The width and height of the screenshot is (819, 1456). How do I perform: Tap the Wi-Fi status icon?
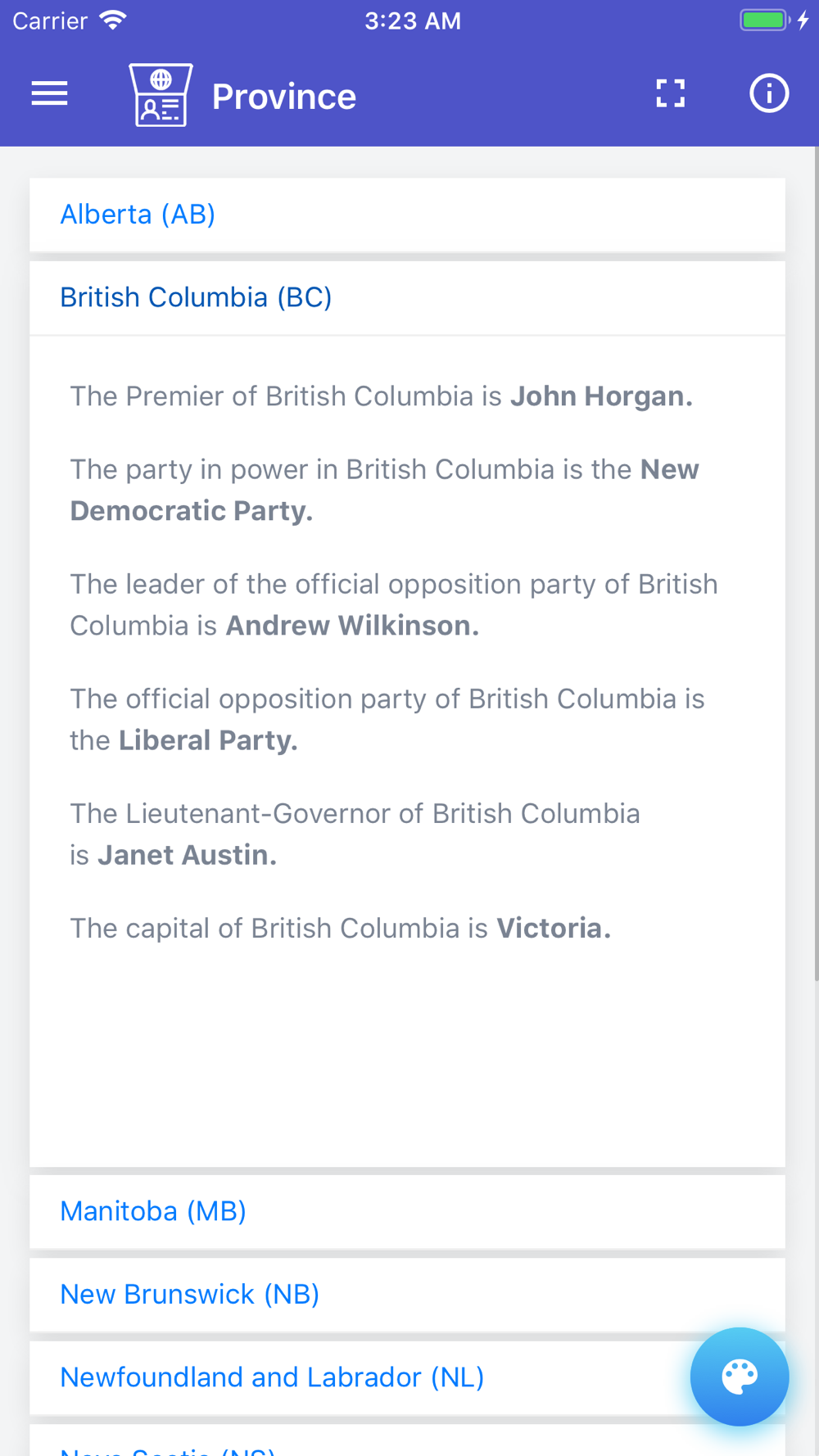[x=113, y=20]
